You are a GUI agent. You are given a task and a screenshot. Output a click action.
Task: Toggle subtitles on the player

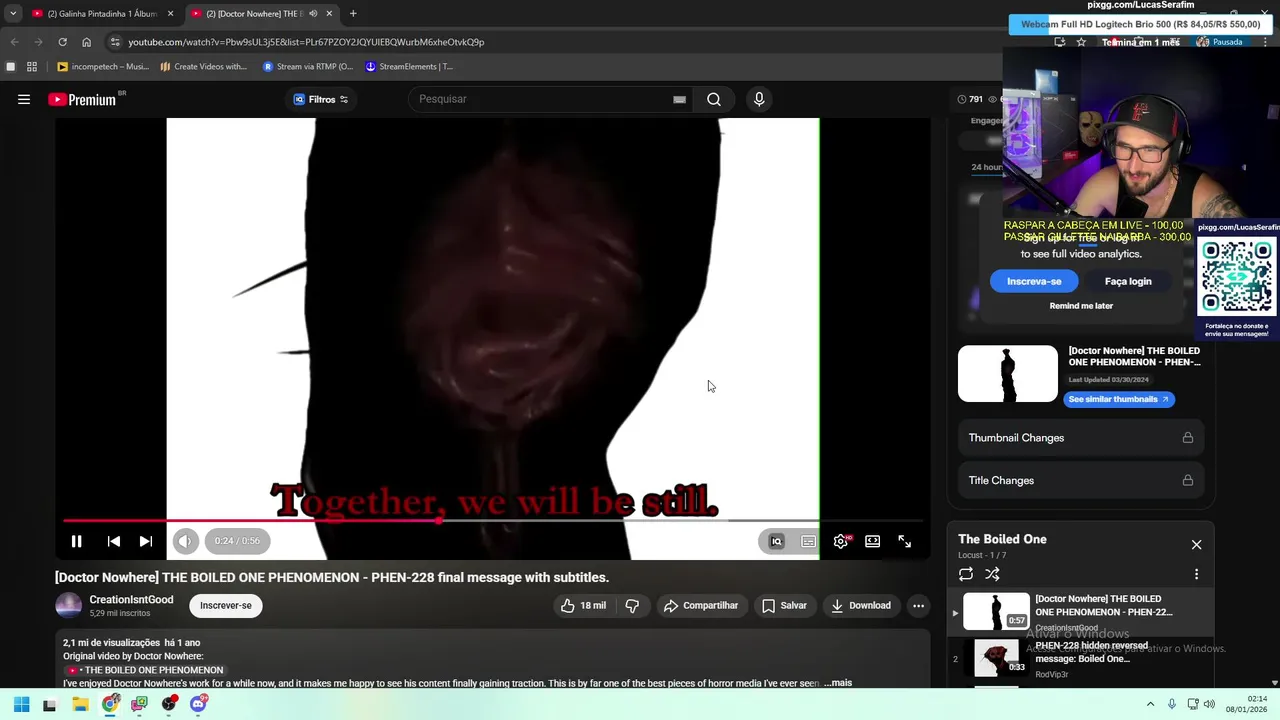808,541
